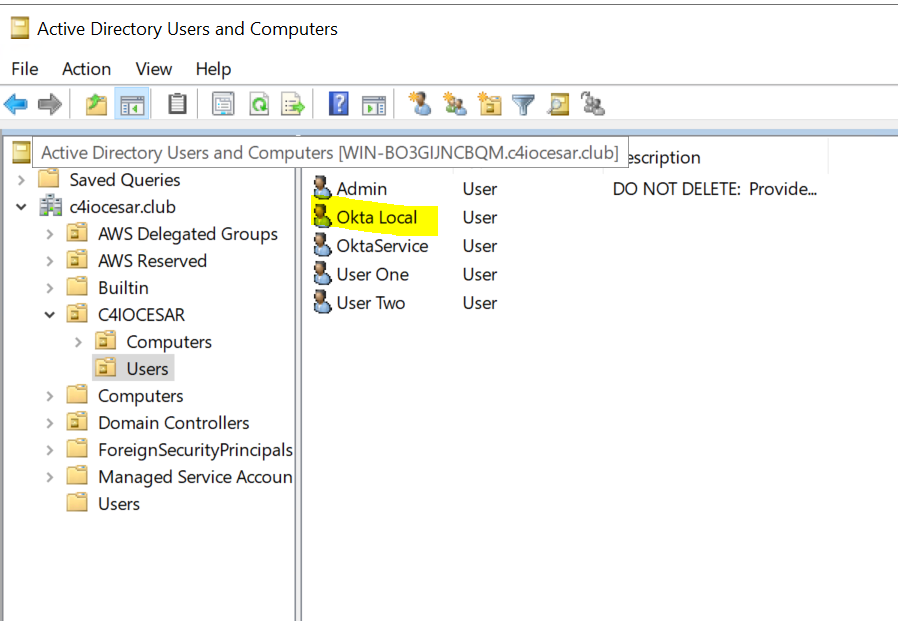
Task: Open filter options via funnel icon
Action: pos(523,105)
